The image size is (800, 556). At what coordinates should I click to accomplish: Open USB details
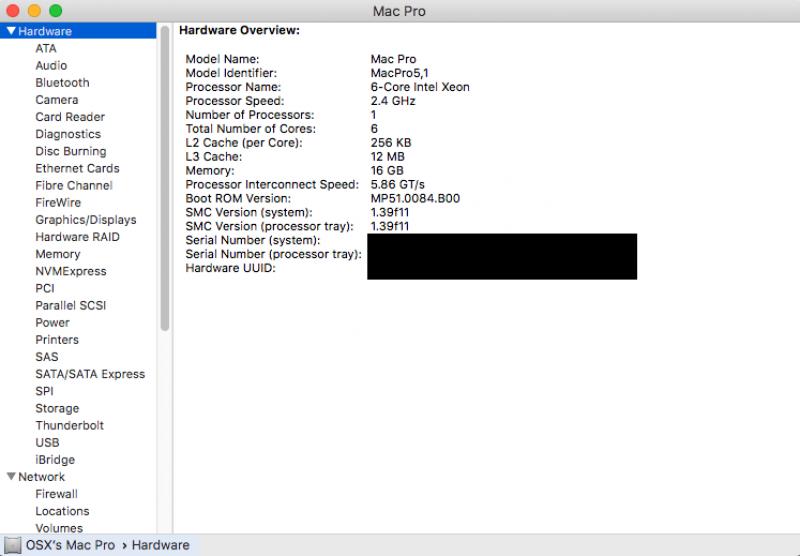click(47, 442)
